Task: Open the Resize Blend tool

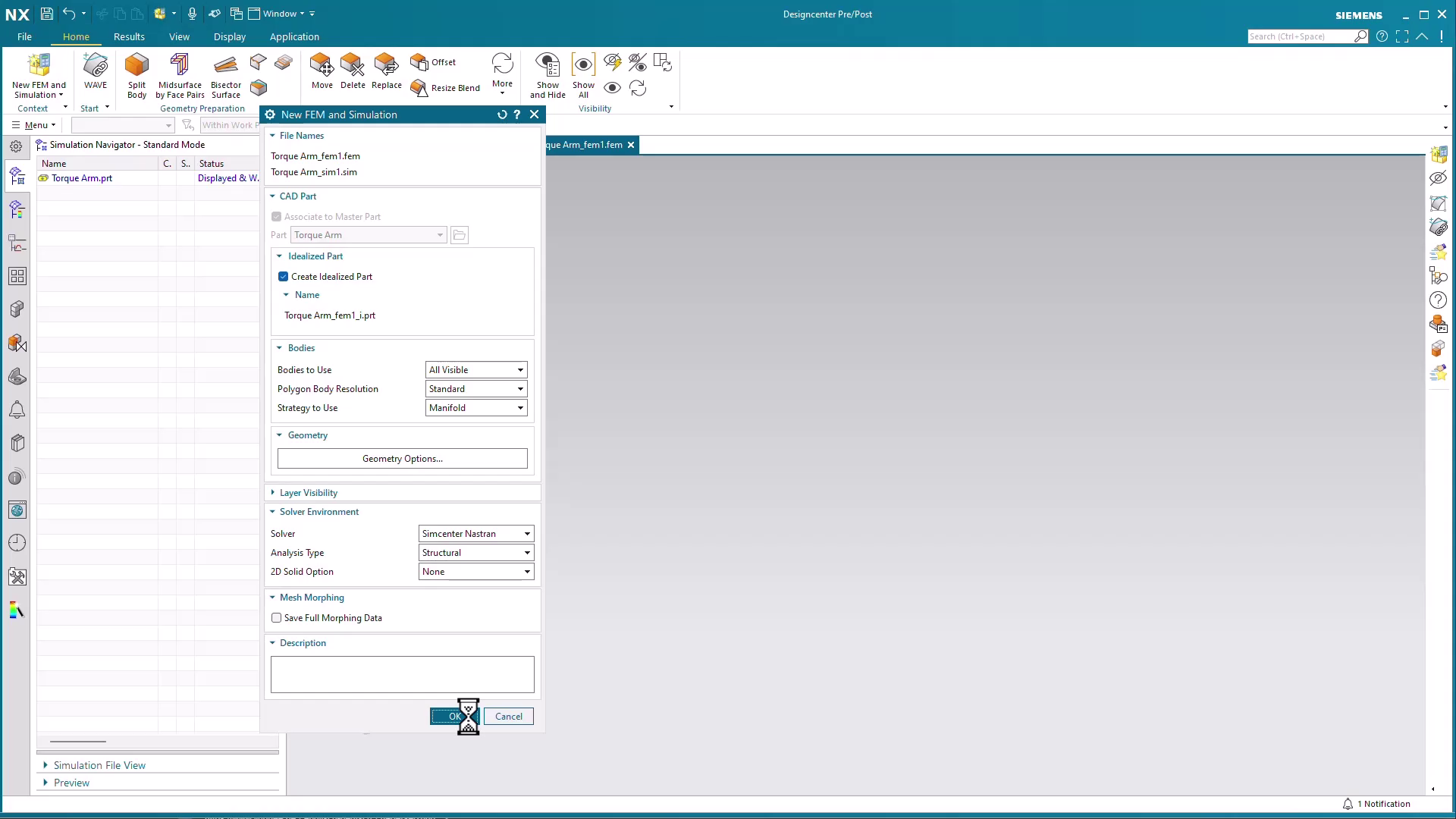Action: [x=446, y=88]
